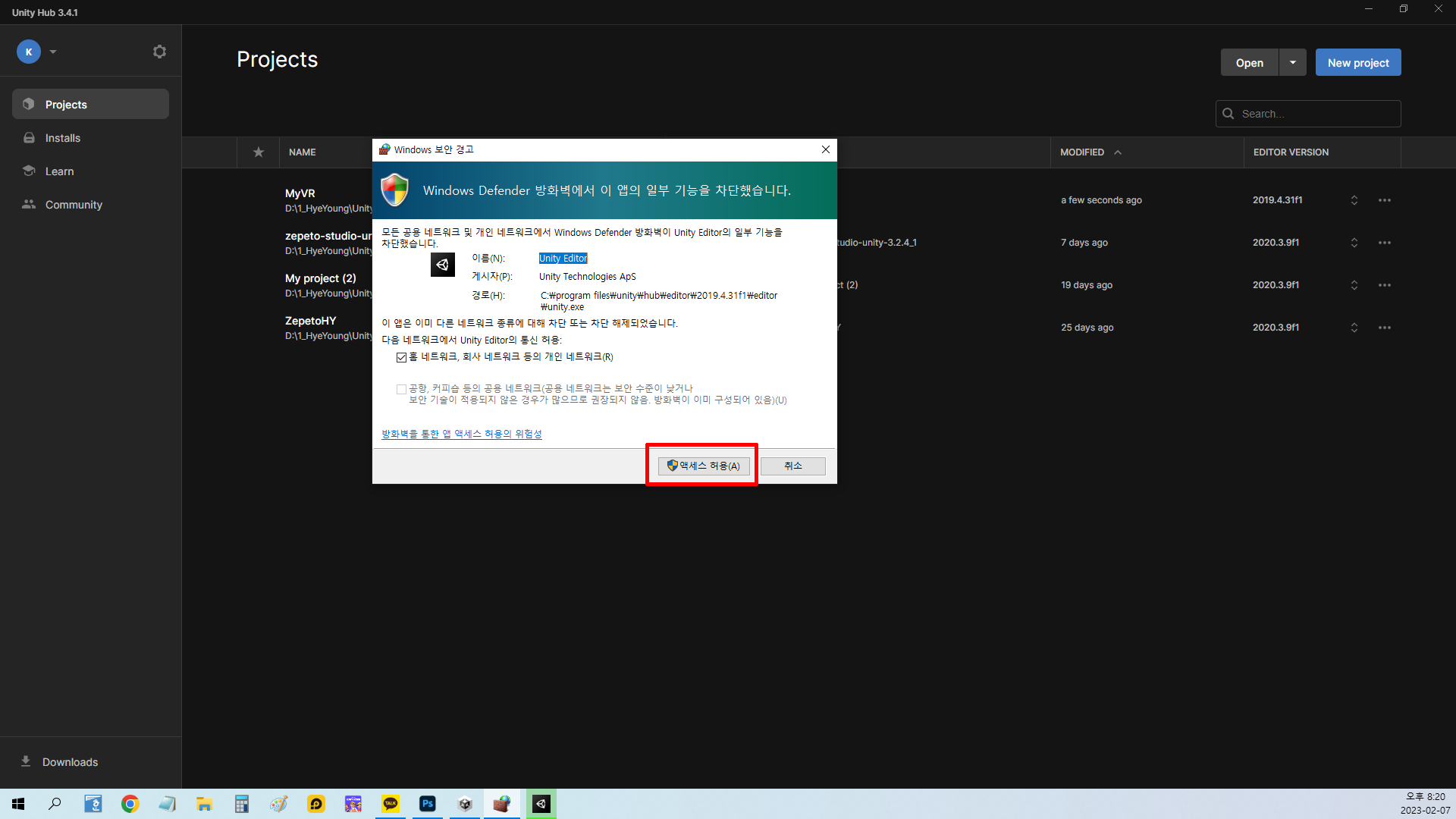Expand the account dropdown arrow
The height and width of the screenshot is (819, 1456).
[53, 52]
